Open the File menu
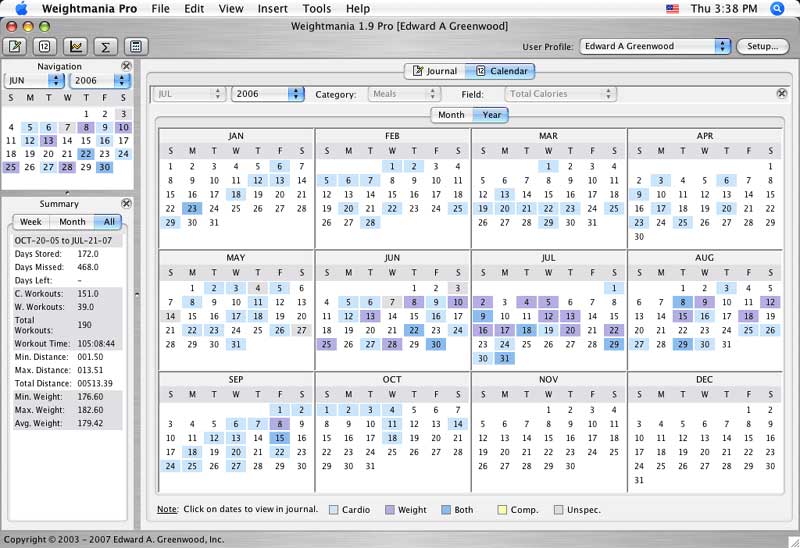 point(160,9)
